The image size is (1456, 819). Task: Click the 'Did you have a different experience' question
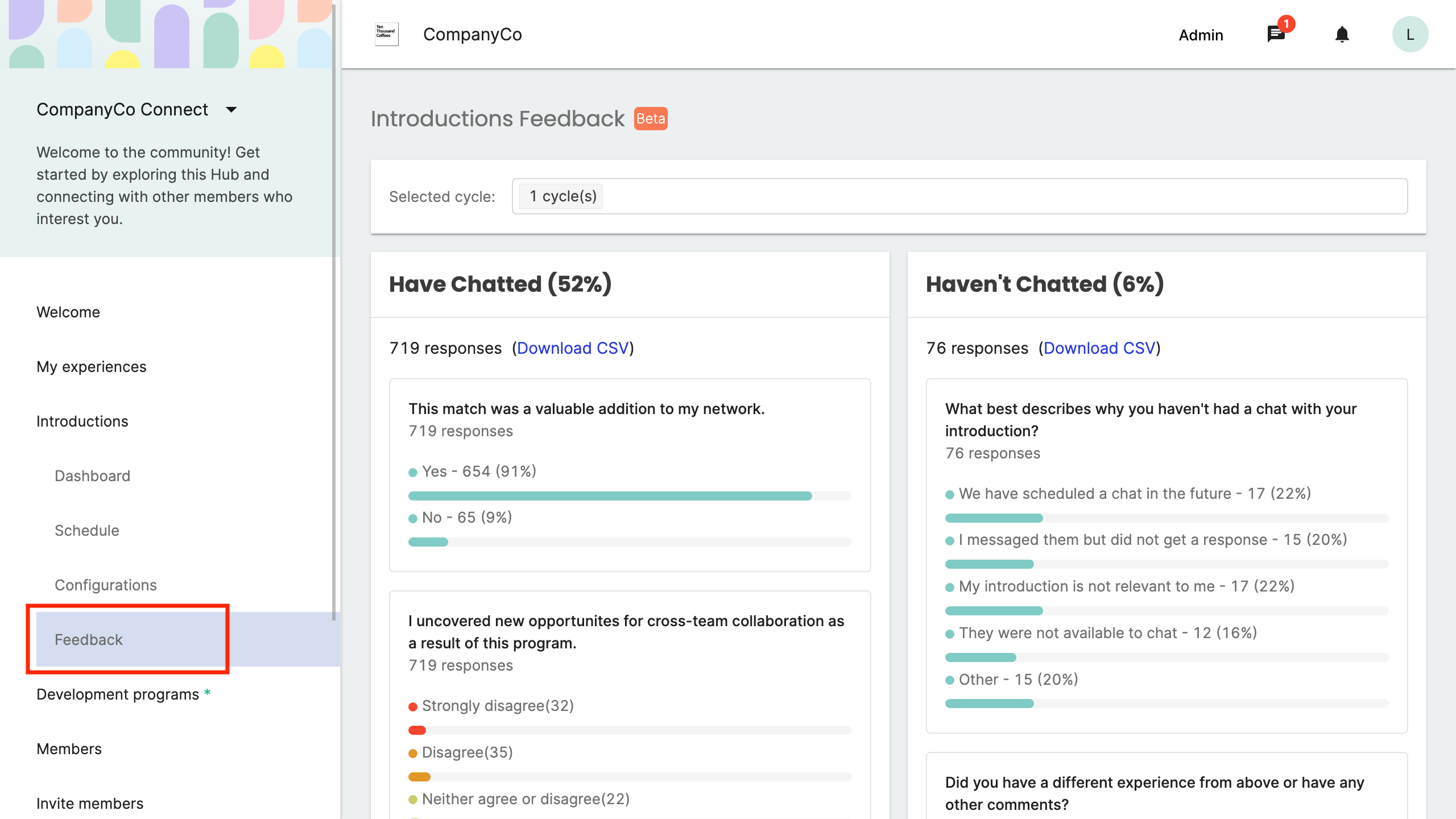1155,793
